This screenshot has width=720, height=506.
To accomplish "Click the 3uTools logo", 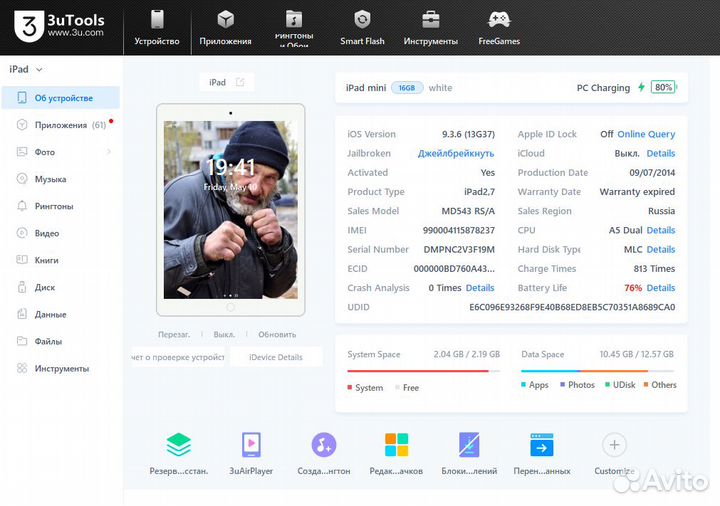I will click(x=59, y=26).
